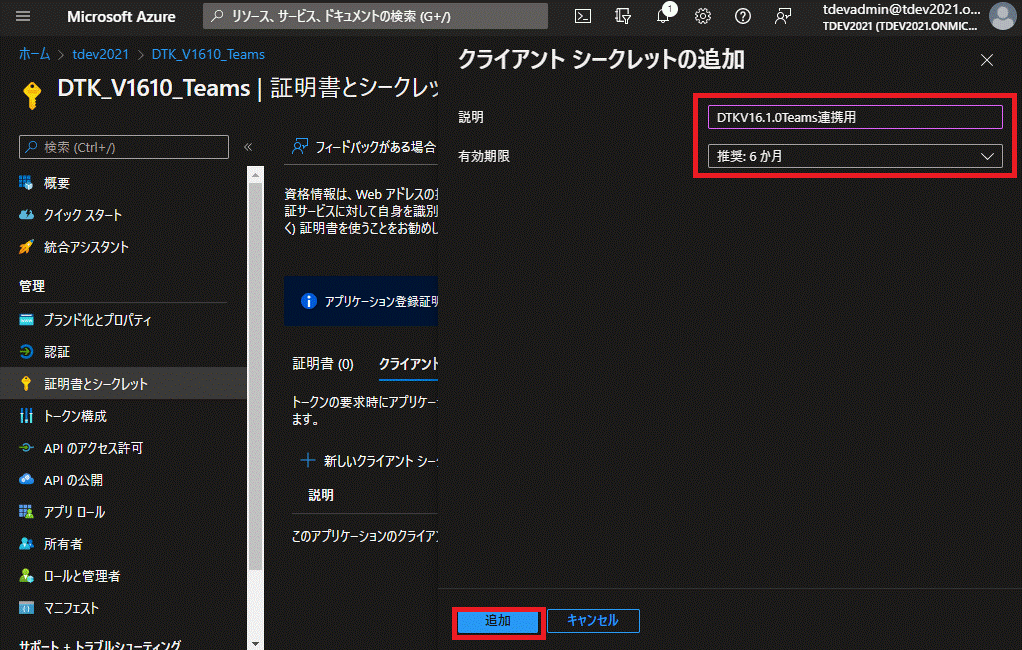This screenshot has height=650, width=1022.
Task: Open the portal hamburger menu
Action: 23,16
